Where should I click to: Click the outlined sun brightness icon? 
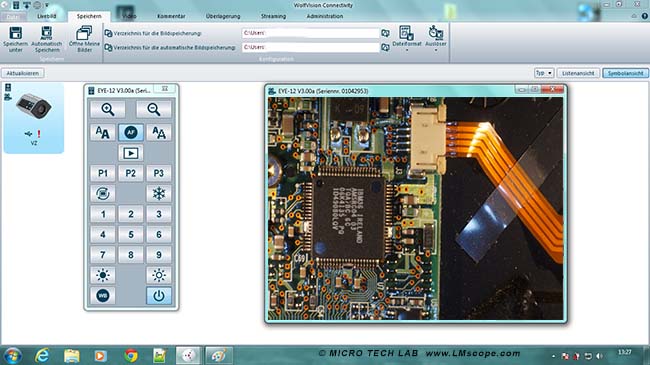point(159,275)
